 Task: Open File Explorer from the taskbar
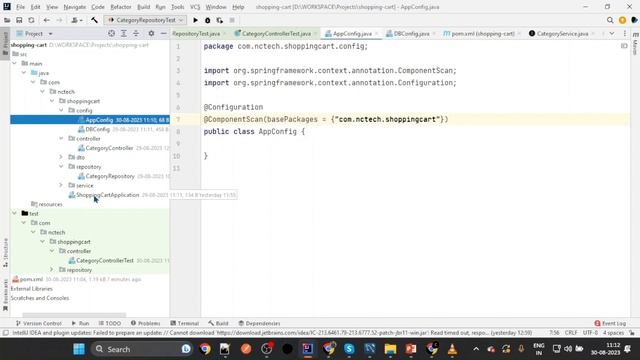[390, 349]
